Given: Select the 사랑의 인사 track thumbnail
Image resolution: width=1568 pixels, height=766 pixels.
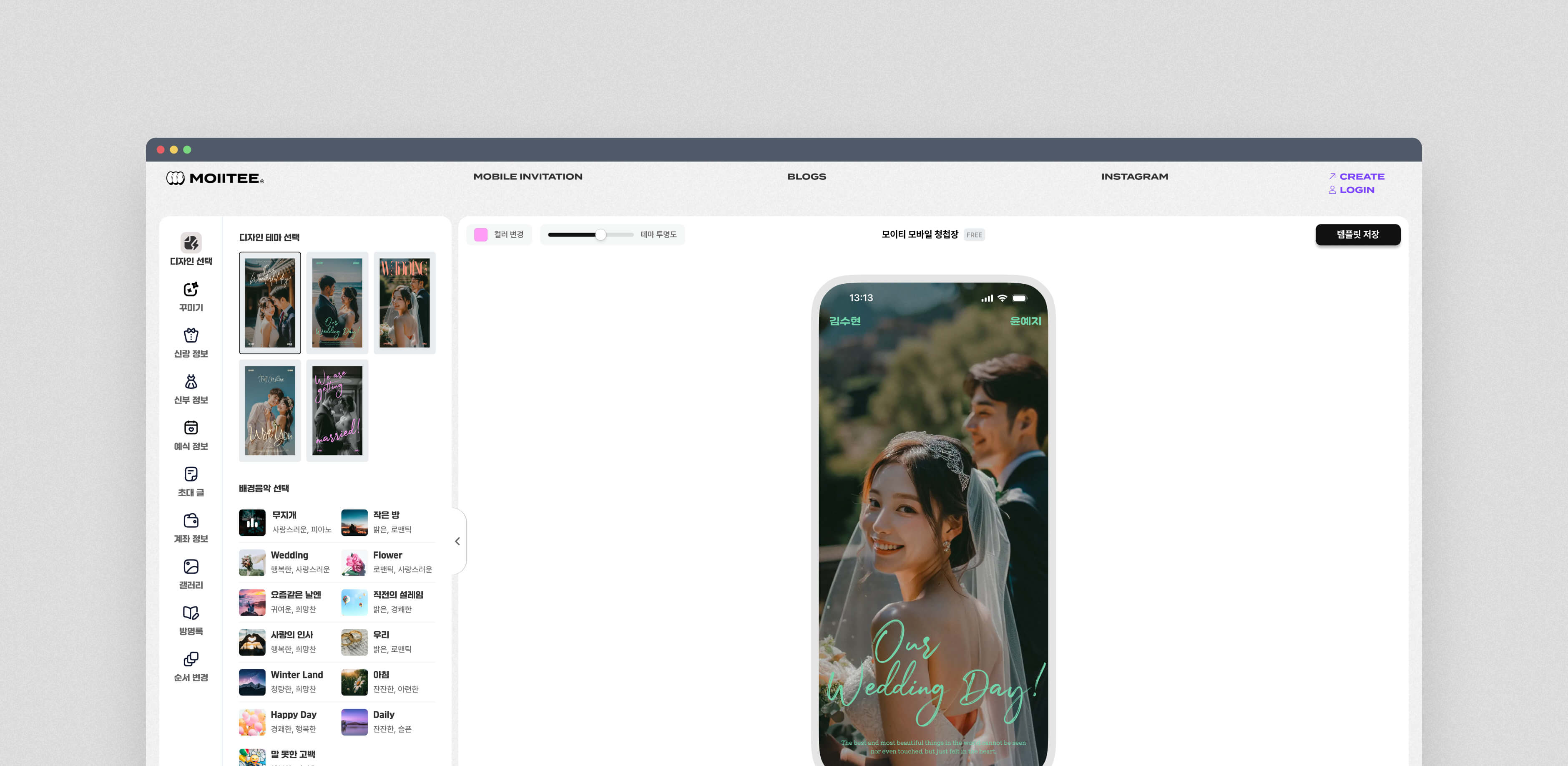Looking at the screenshot, I should coord(252,643).
